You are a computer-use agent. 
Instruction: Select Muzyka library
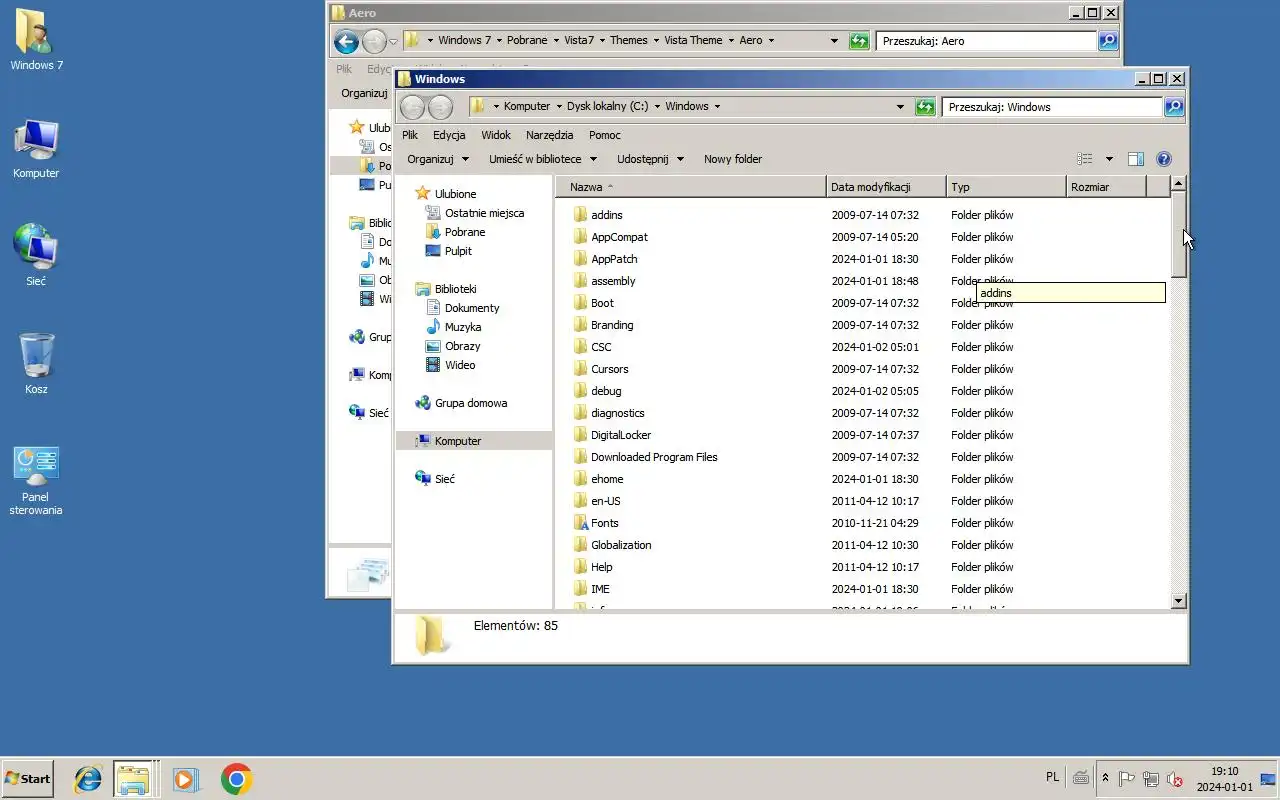point(454,327)
